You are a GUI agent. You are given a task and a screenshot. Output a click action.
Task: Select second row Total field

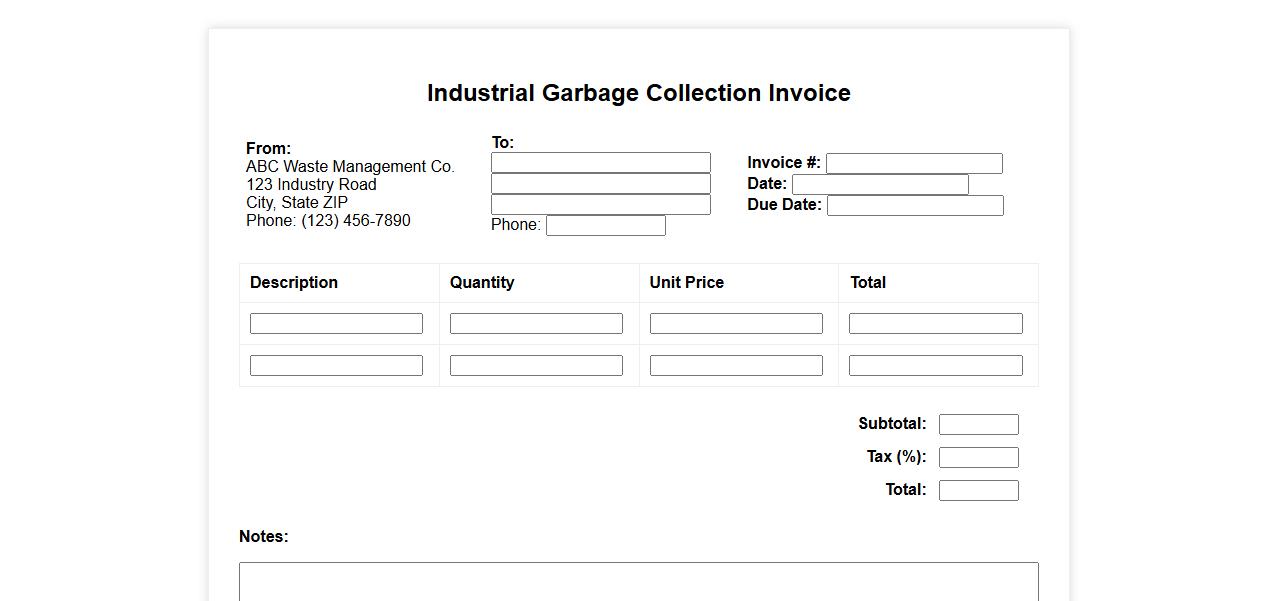(936, 366)
